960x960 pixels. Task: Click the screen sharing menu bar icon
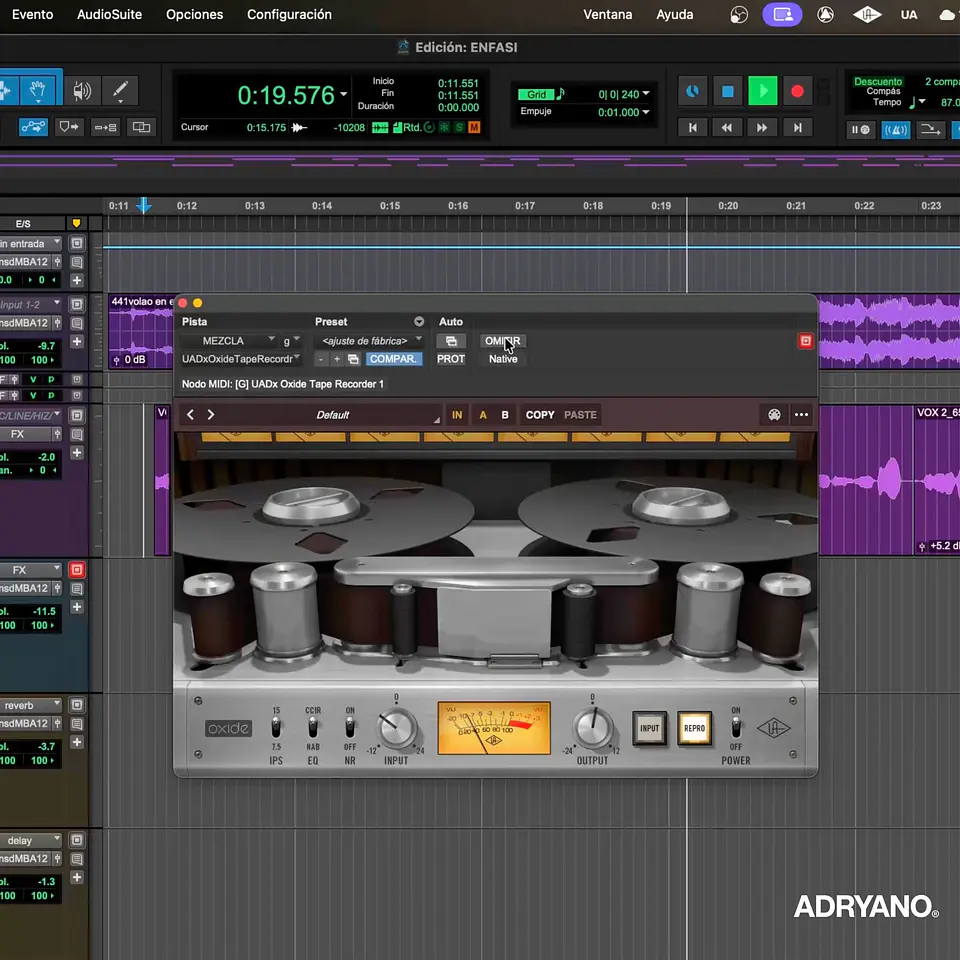pos(782,14)
